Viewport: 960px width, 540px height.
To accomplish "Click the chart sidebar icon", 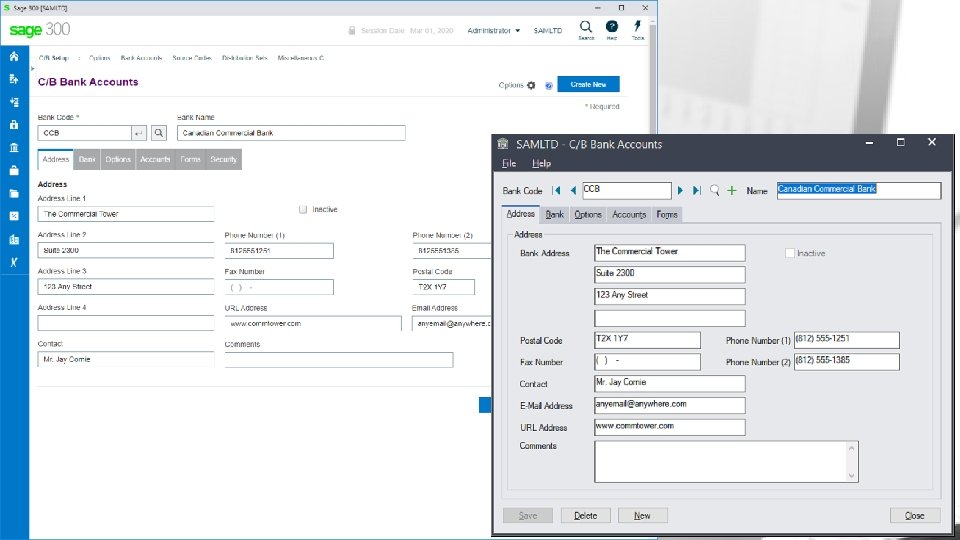I will click(14, 239).
